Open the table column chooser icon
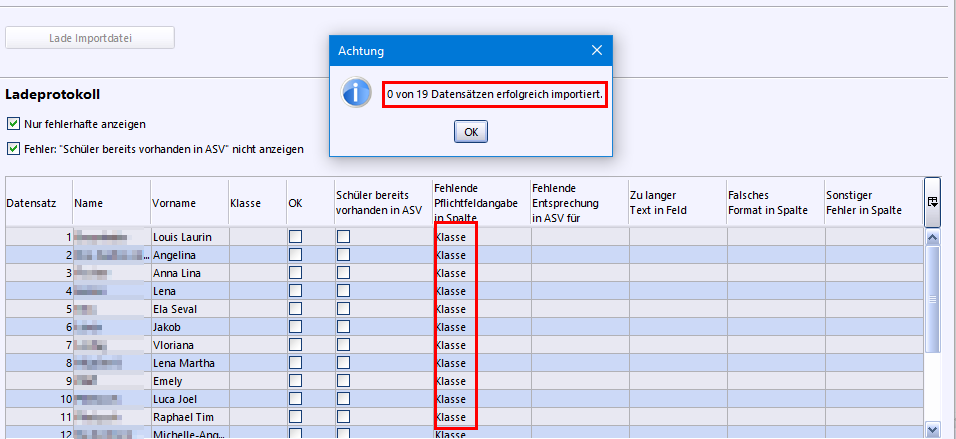This screenshot has height=439, width=956. [932, 201]
